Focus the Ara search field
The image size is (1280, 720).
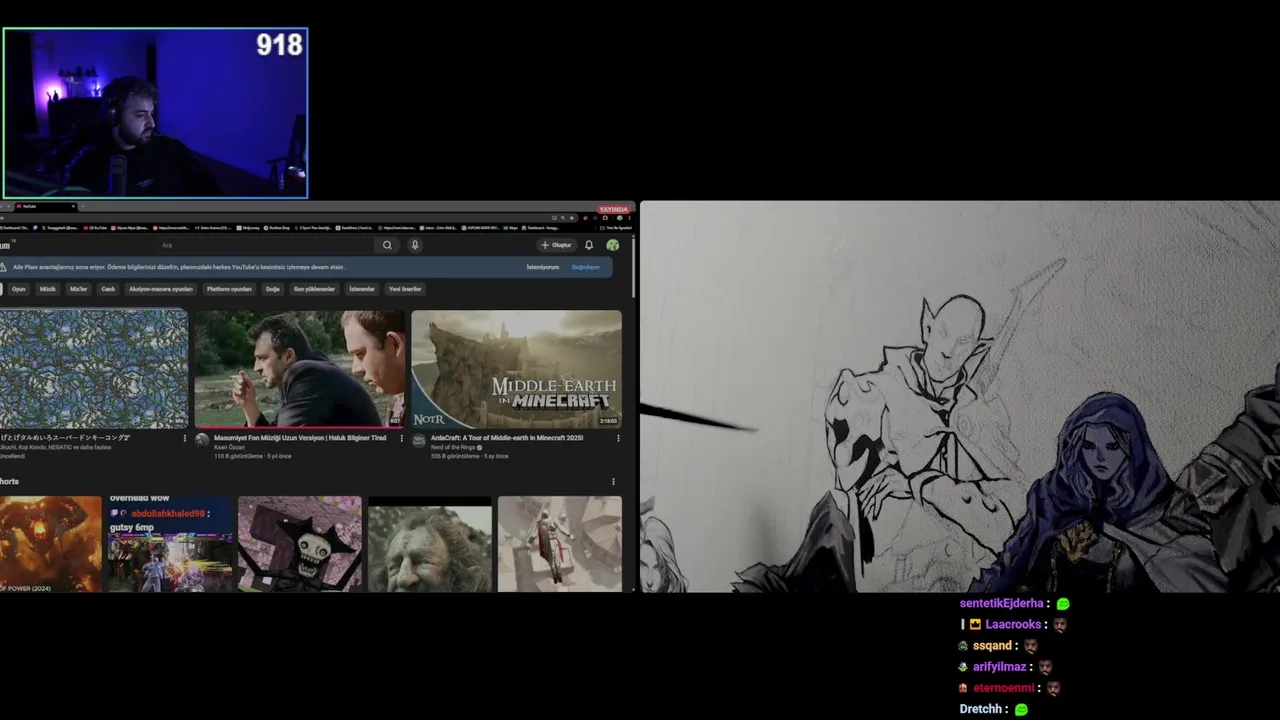click(x=265, y=245)
